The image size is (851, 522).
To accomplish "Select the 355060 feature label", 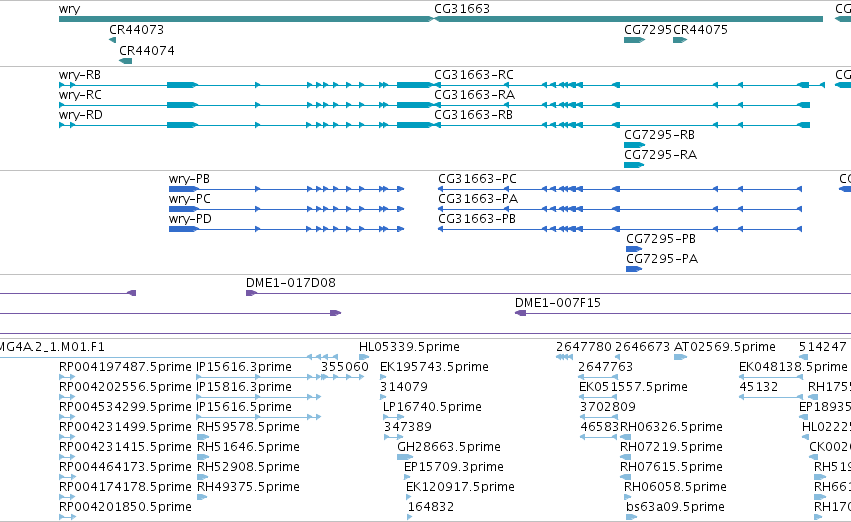I will pos(345,367).
